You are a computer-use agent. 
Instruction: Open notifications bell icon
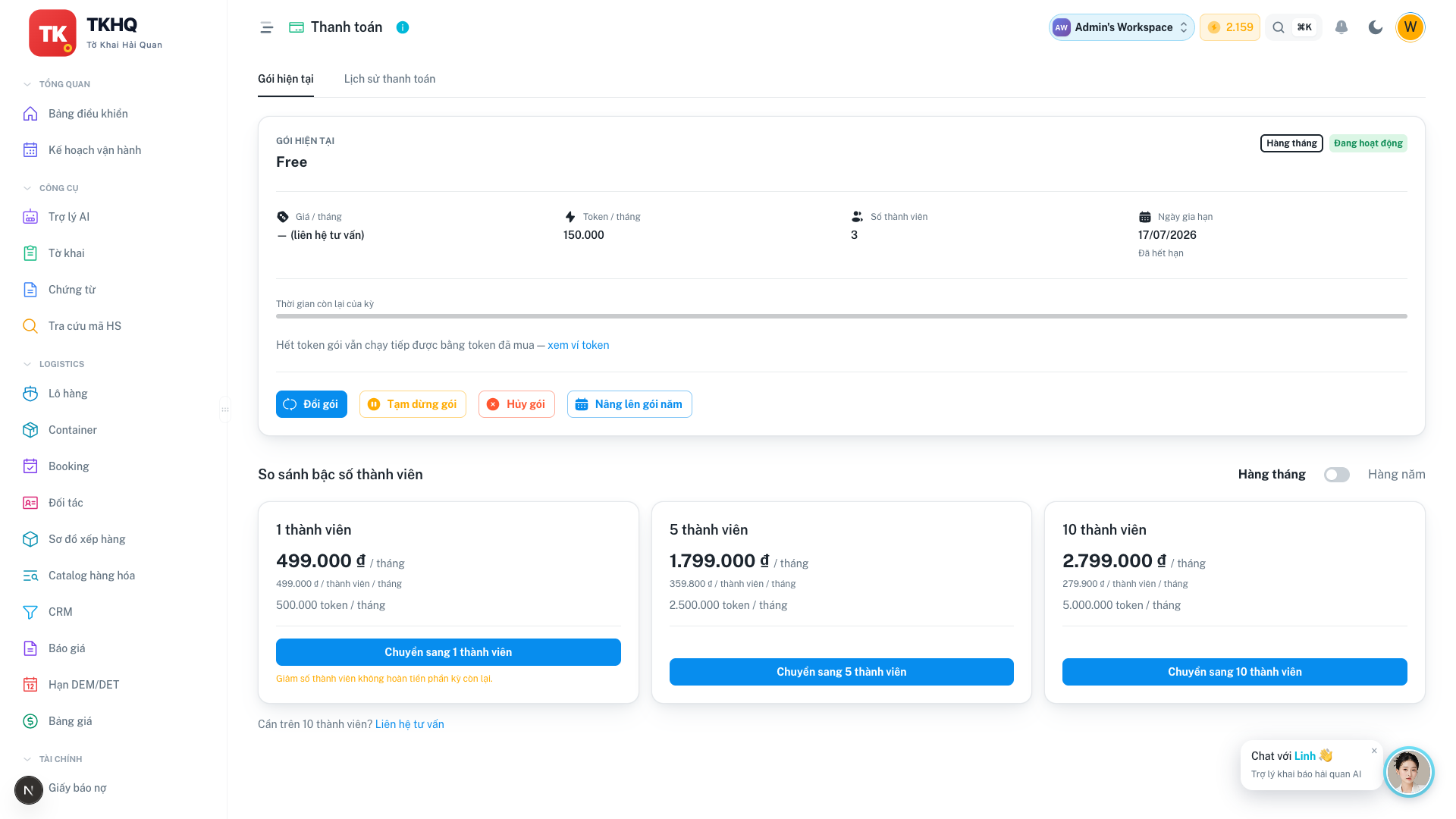point(1341,27)
